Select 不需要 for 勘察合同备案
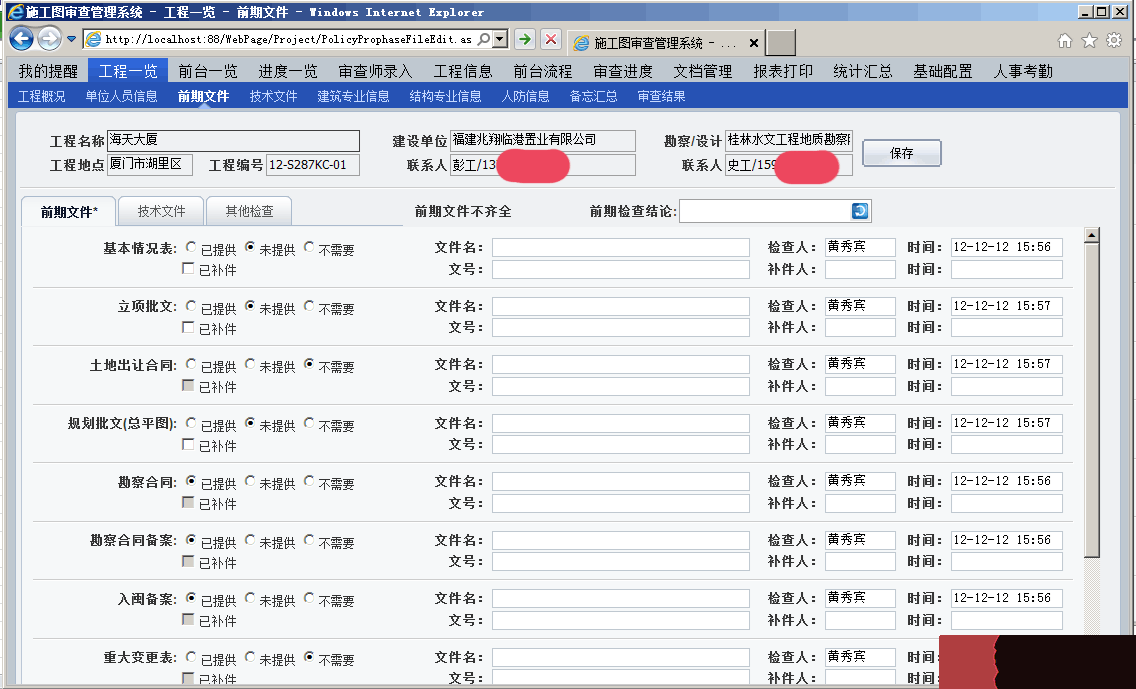The image size is (1136, 689). [x=309, y=540]
